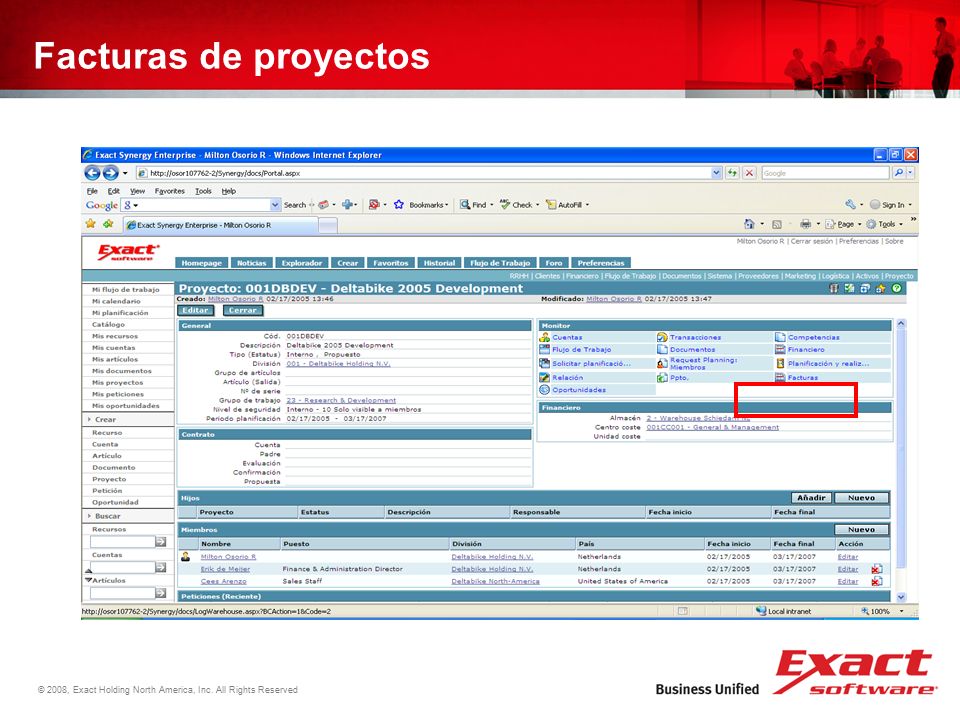Open the Cuentas monitor icon
This screenshot has height=720, width=960.
pos(544,337)
